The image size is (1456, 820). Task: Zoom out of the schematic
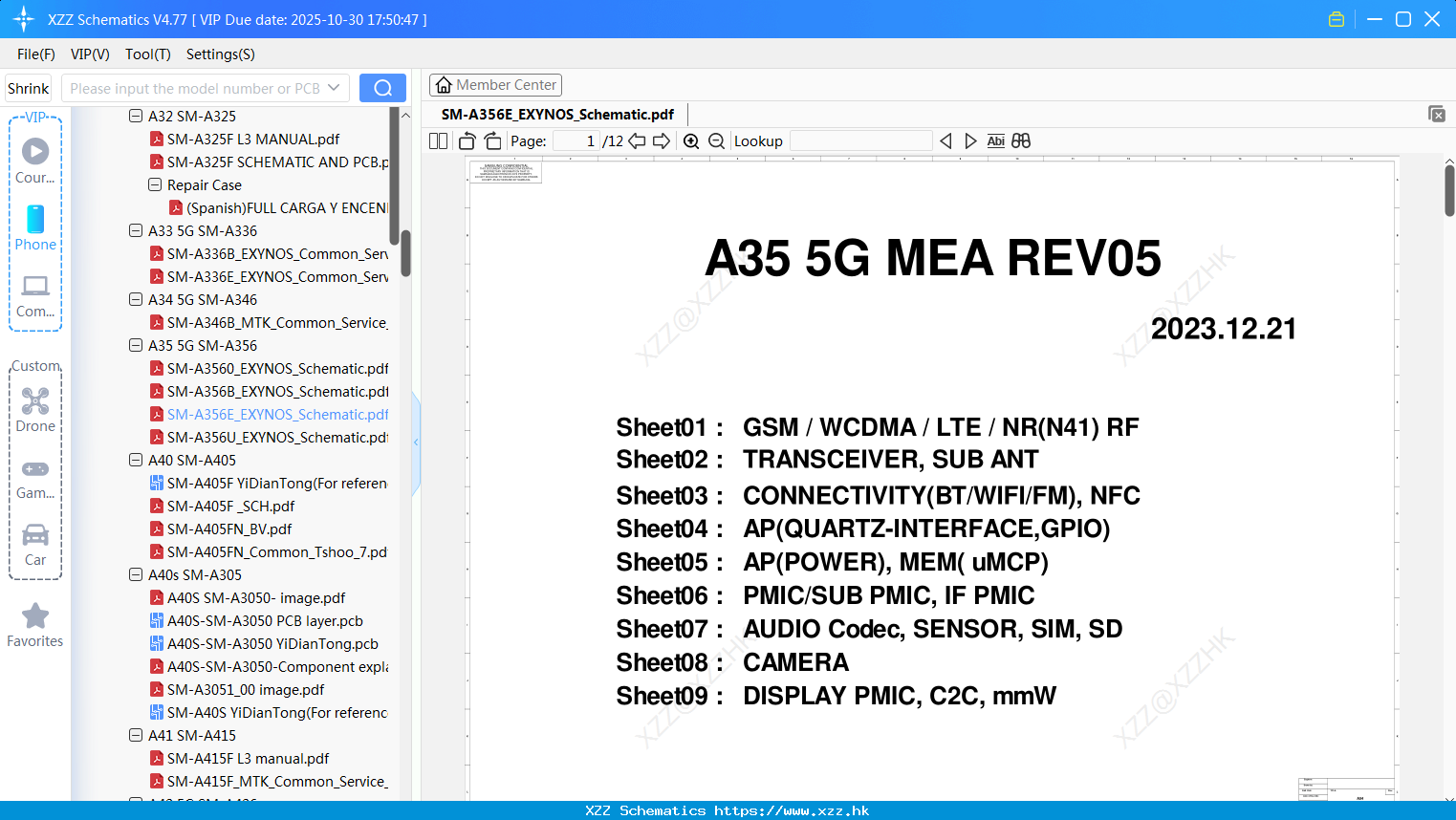coord(717,141)
